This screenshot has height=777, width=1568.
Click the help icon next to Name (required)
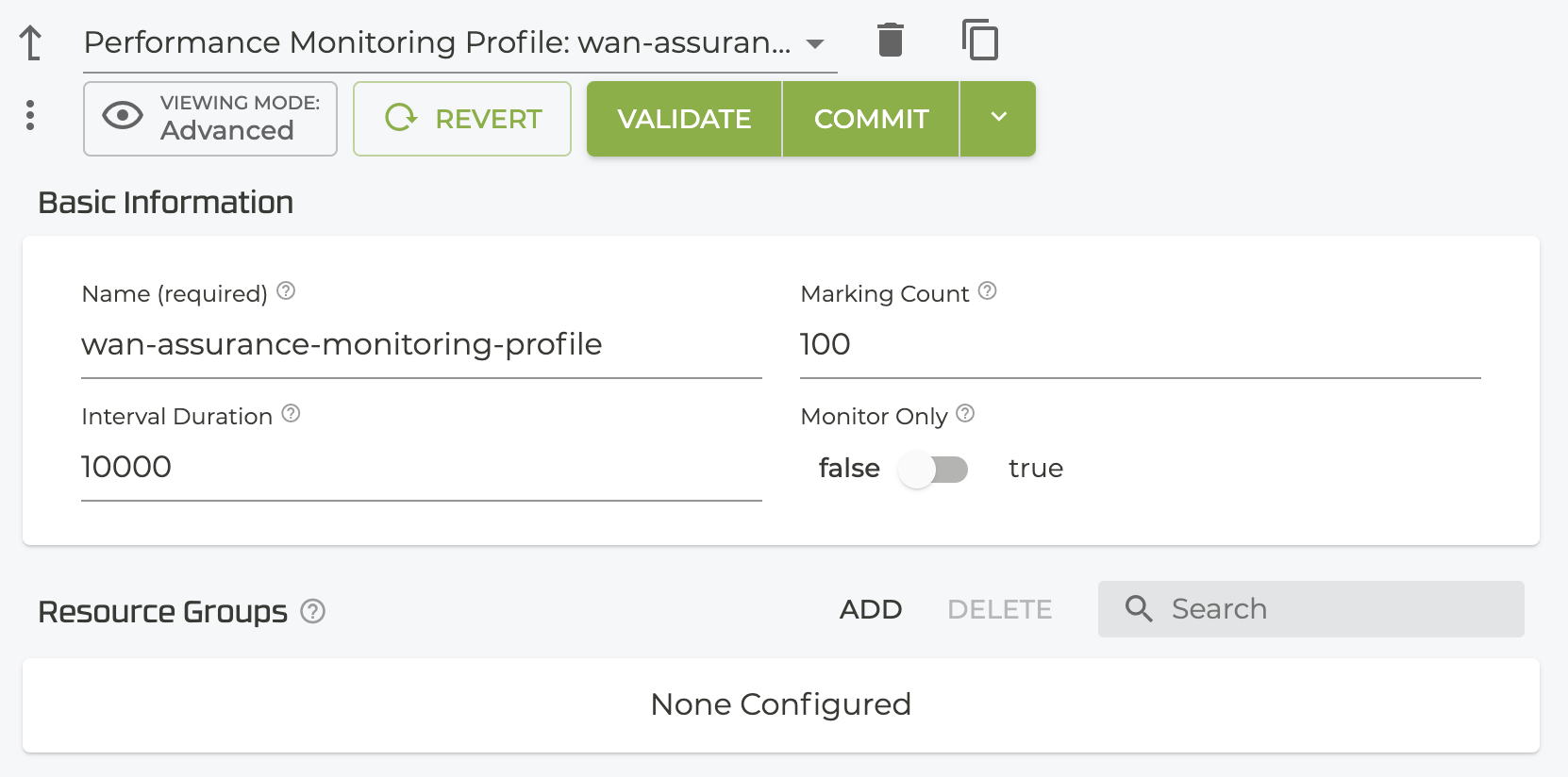coord(286,291)
